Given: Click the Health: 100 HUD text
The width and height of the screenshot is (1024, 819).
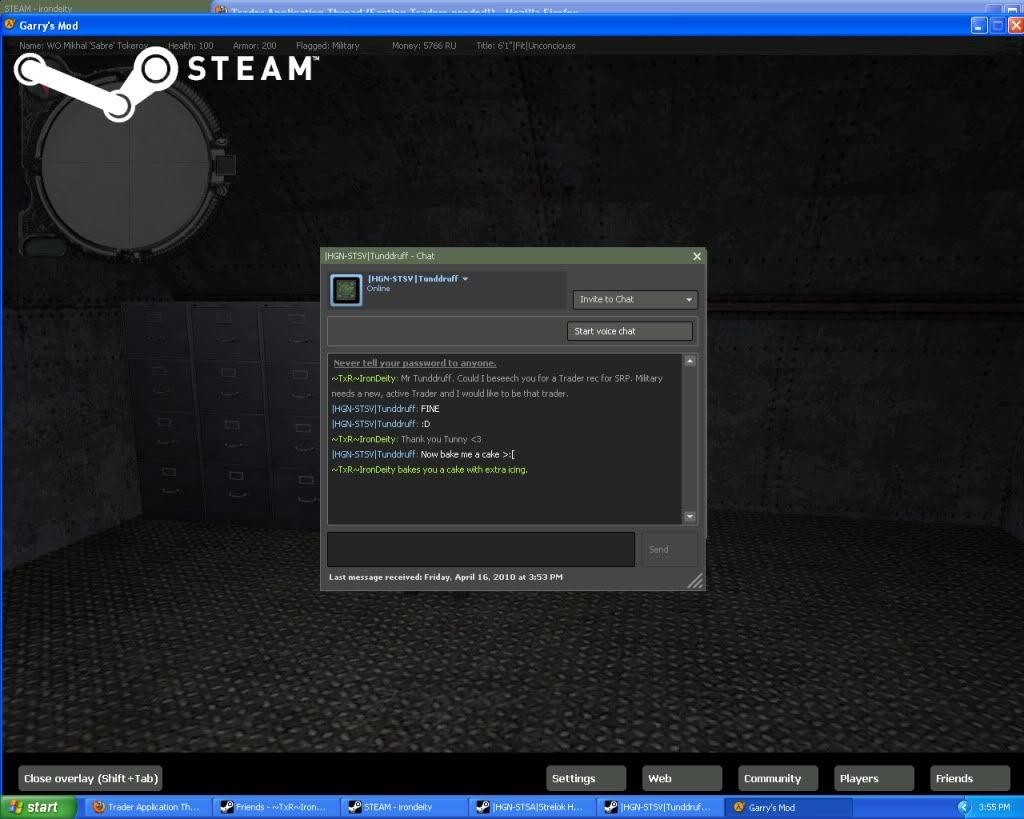Looking at the screenshot, I should [x=190, y=46].
